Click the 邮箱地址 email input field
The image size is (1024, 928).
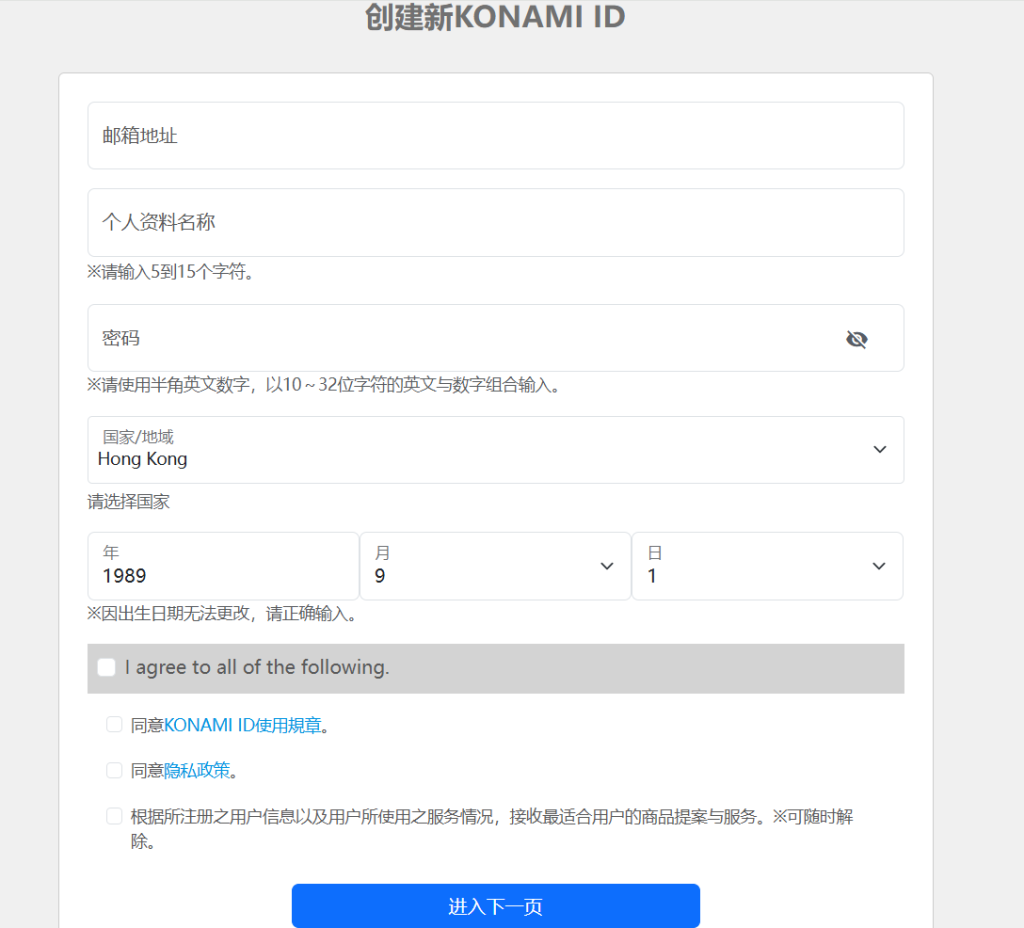[x=495, y=135]
